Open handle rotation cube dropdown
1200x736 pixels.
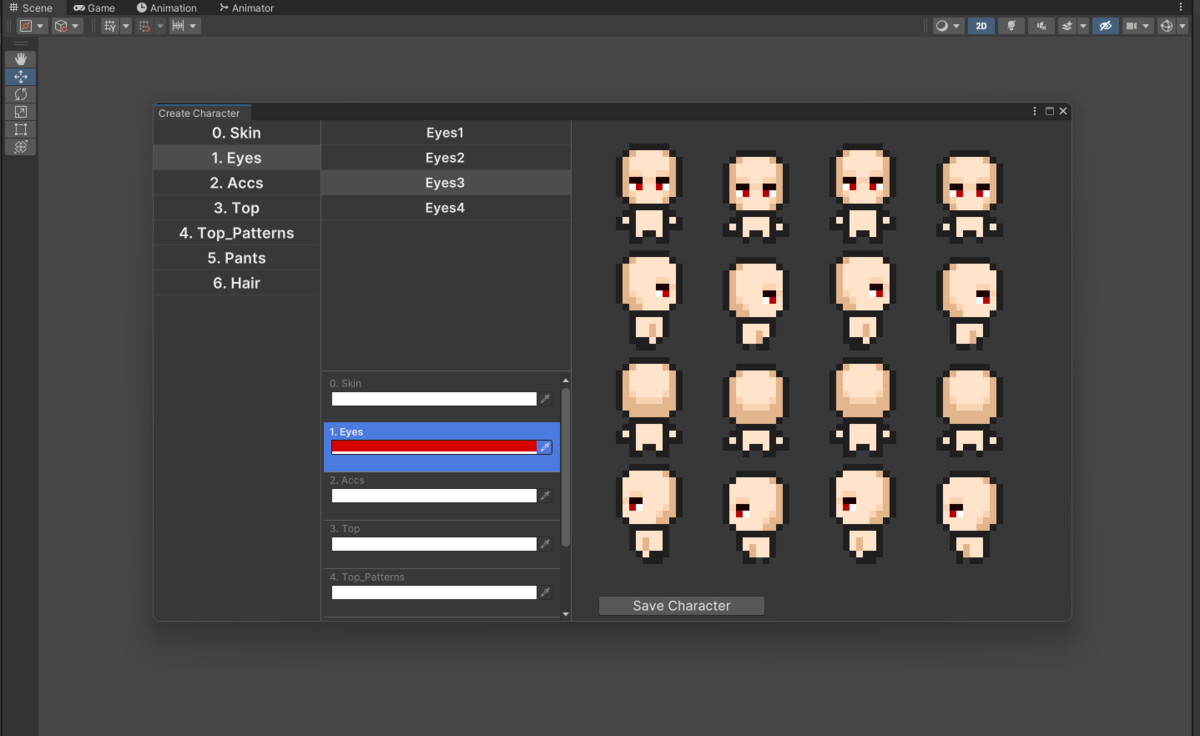67,26
